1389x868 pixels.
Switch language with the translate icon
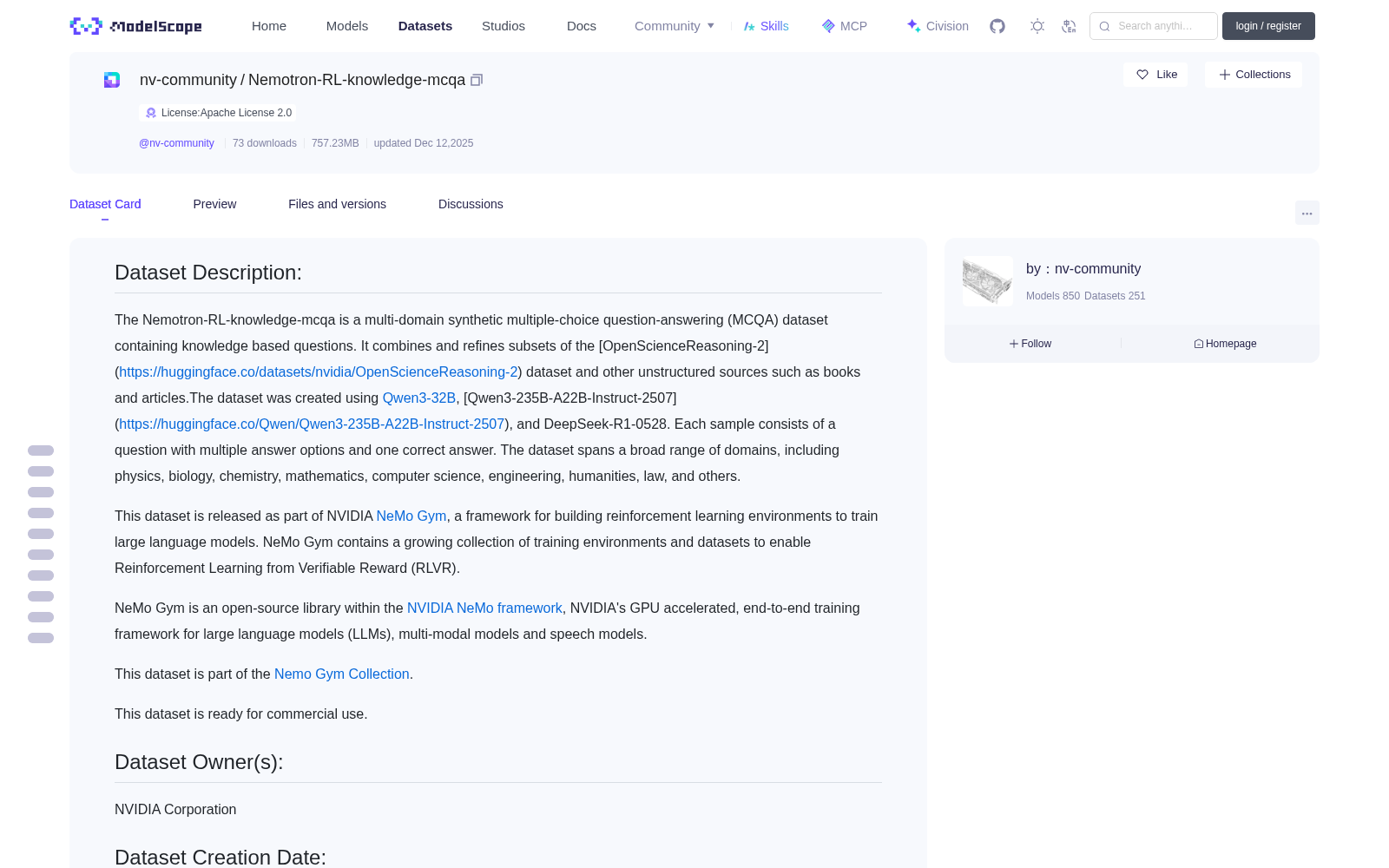1069,26
